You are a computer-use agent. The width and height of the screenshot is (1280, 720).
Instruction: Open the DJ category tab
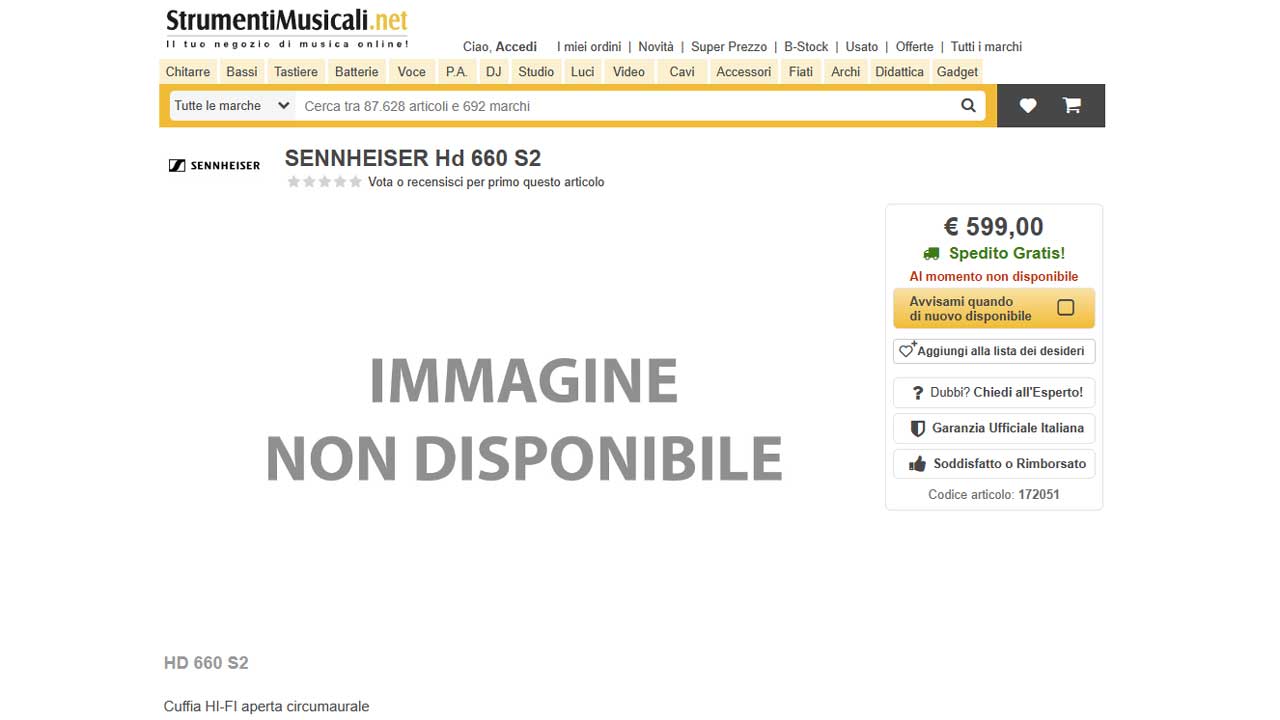click(x=494, y=72)
